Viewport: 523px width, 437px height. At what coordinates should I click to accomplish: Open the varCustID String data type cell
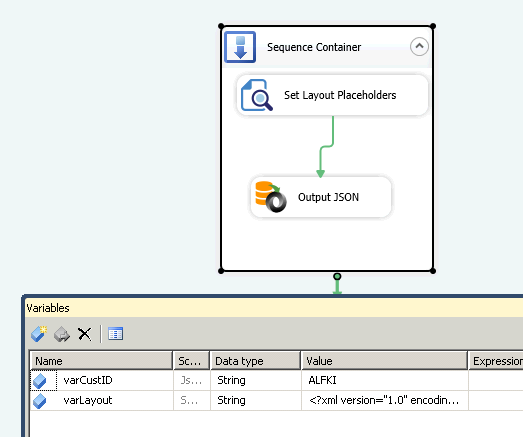click(x=255, y=380)
